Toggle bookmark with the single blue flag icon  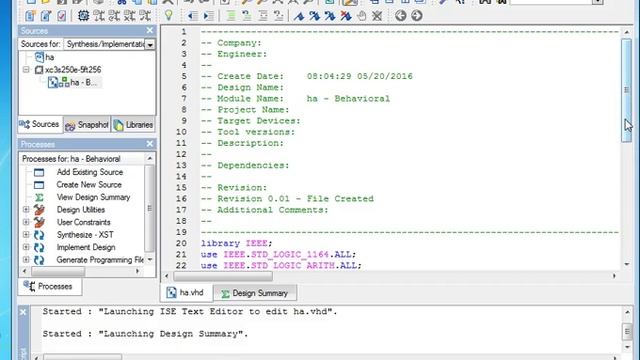pyautogui.click(x=299, y=16)
